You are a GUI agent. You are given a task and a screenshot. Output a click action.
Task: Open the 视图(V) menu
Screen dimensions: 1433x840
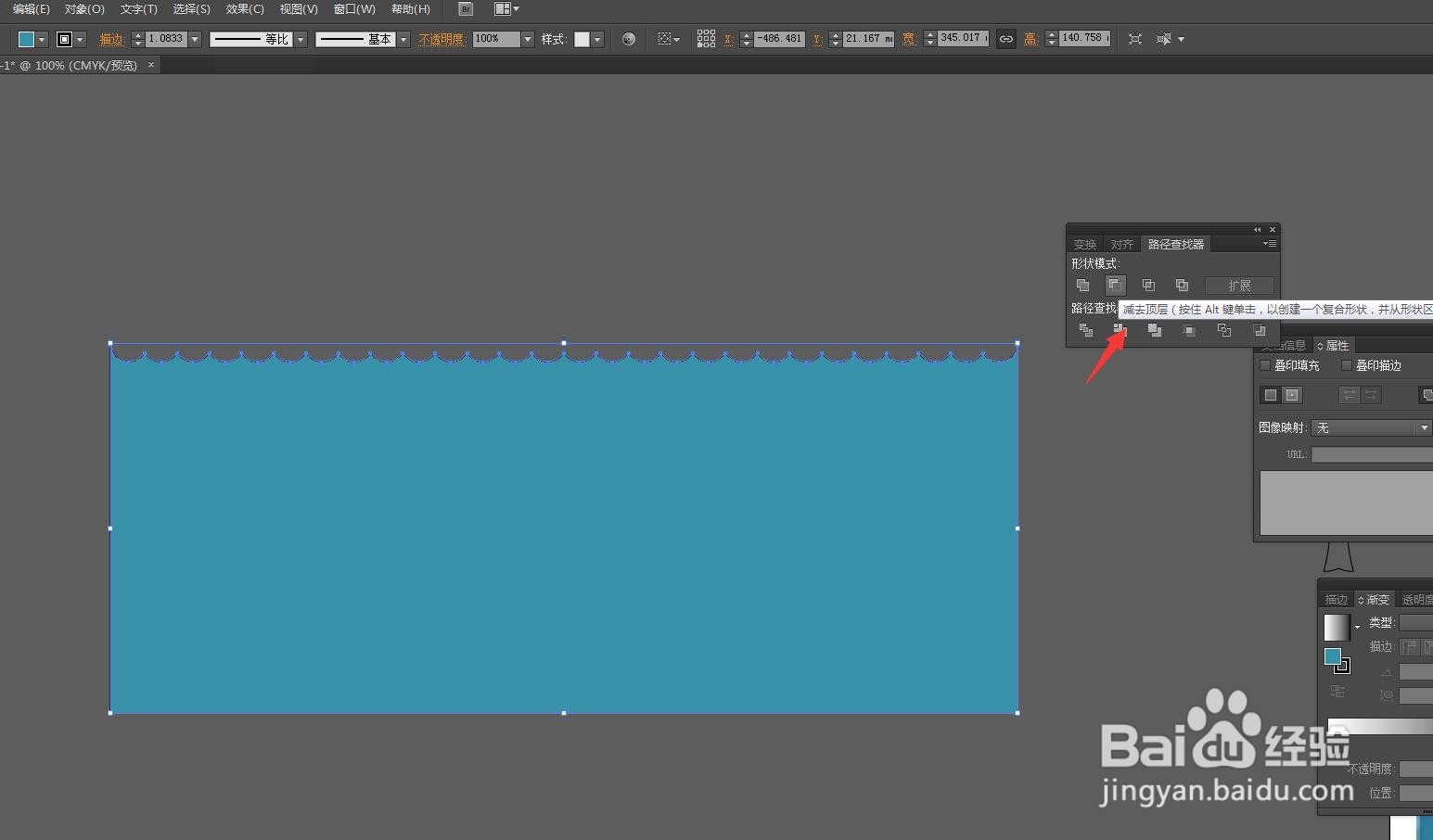click(x=299, y=9)
